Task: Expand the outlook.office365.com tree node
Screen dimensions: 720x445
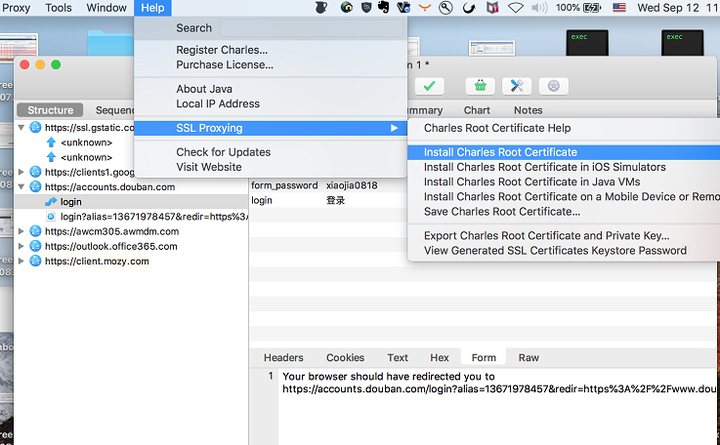Action: (21, 246)
